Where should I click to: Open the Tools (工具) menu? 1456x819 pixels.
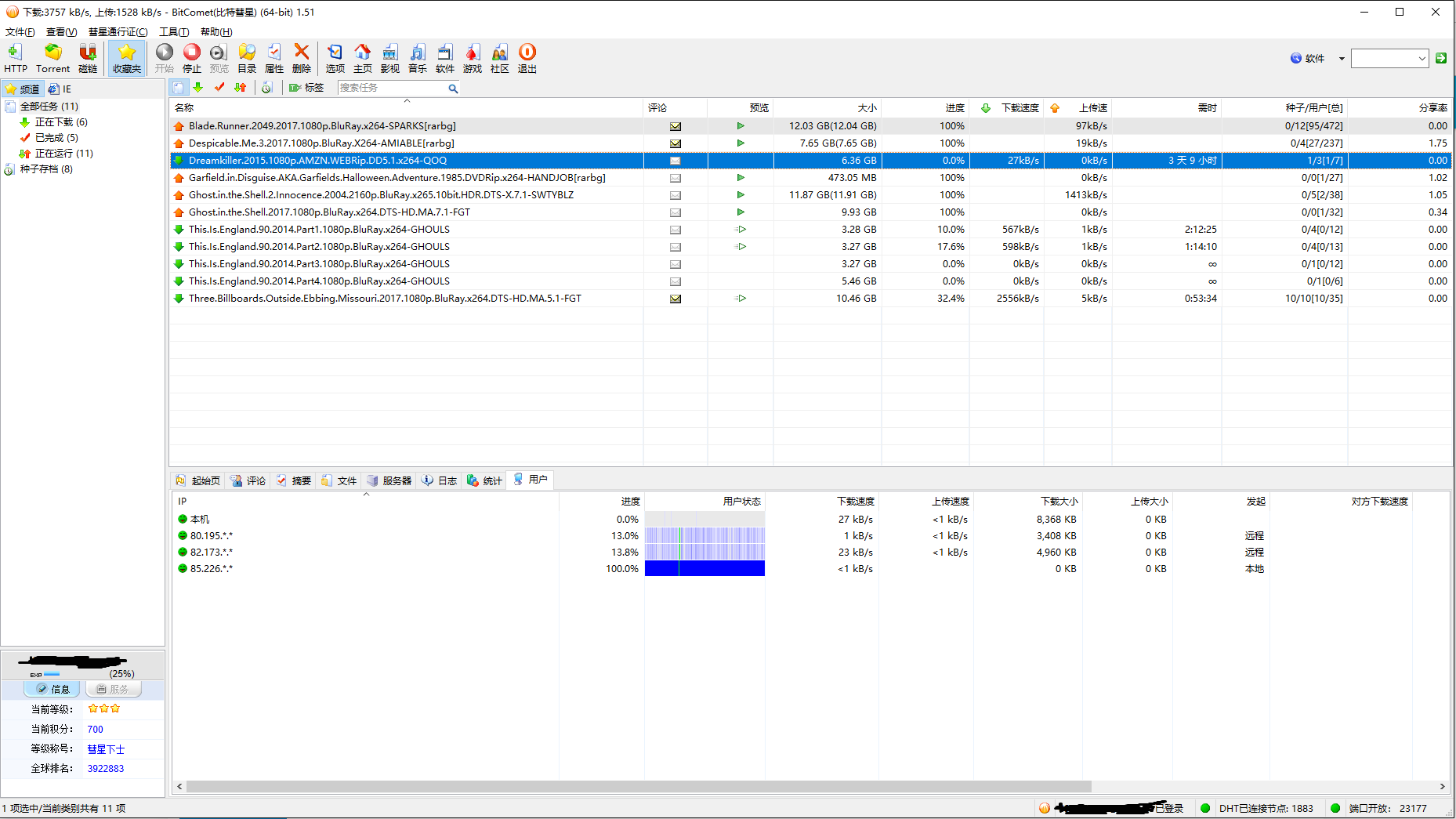pyautogui.click(x=174, y=32)
